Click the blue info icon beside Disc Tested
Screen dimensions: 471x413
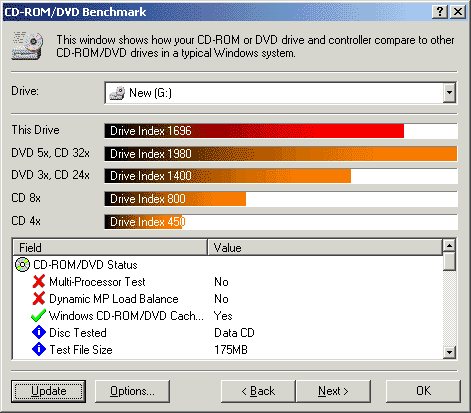[39, 332]
